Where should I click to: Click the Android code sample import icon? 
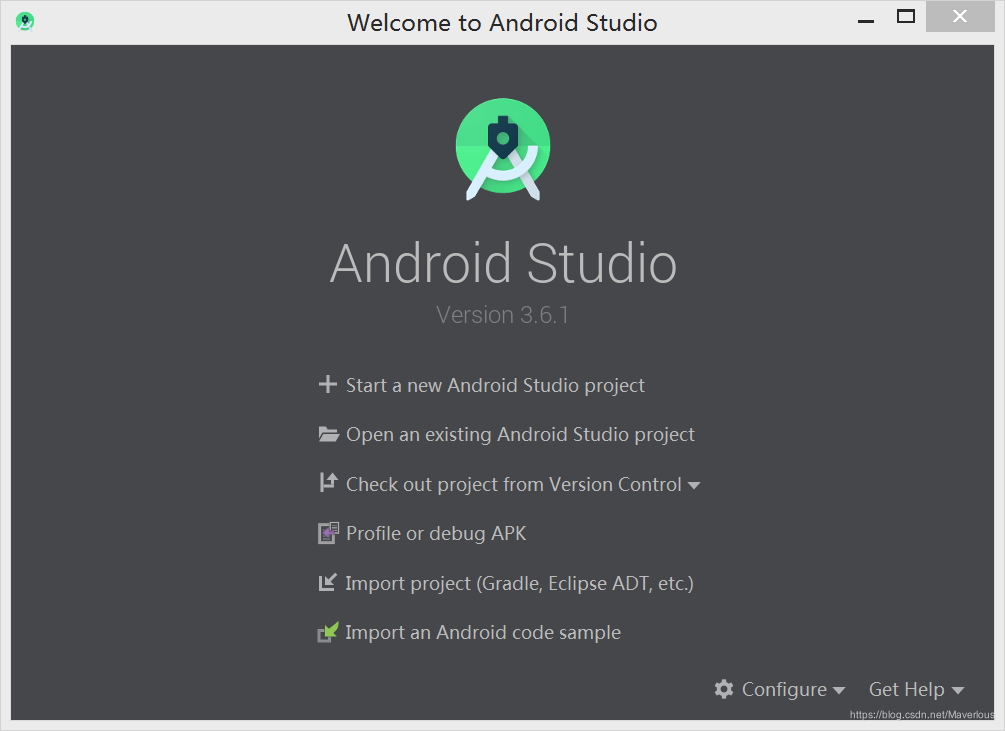(328, 632)
